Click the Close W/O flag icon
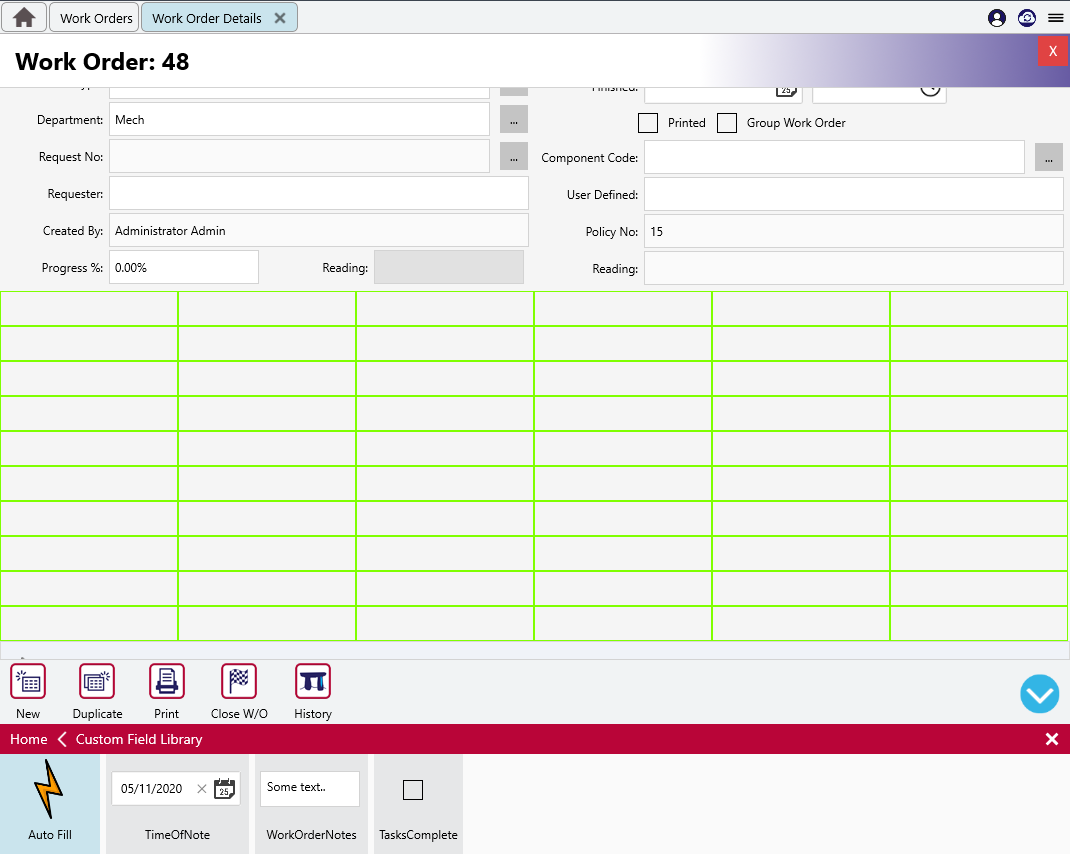1070x854 pixels. click(239, 682)
